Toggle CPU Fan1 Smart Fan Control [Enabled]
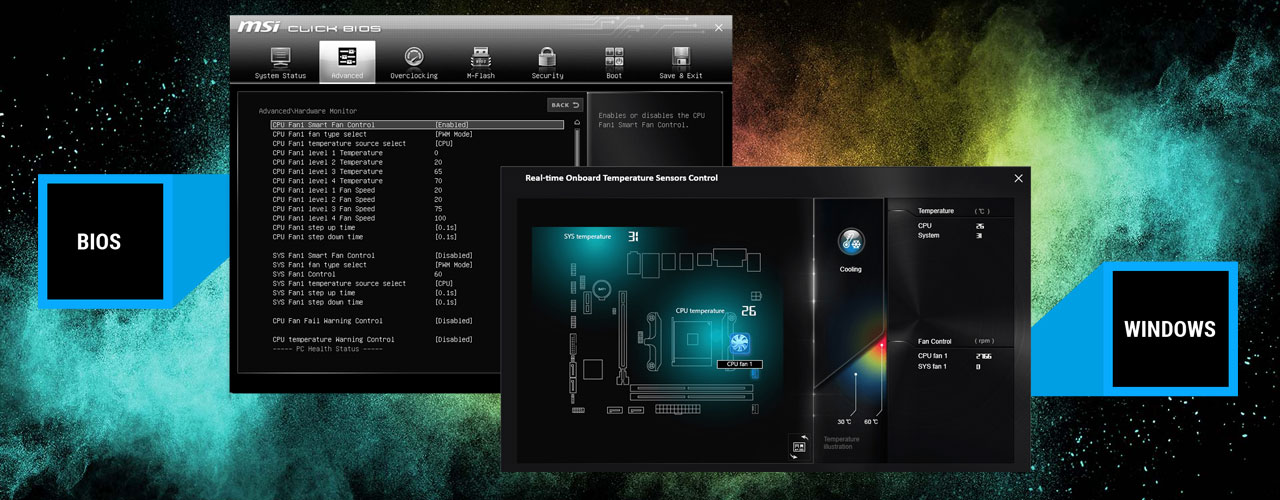Screen dimensions: 1280x500 coord(417,125)
